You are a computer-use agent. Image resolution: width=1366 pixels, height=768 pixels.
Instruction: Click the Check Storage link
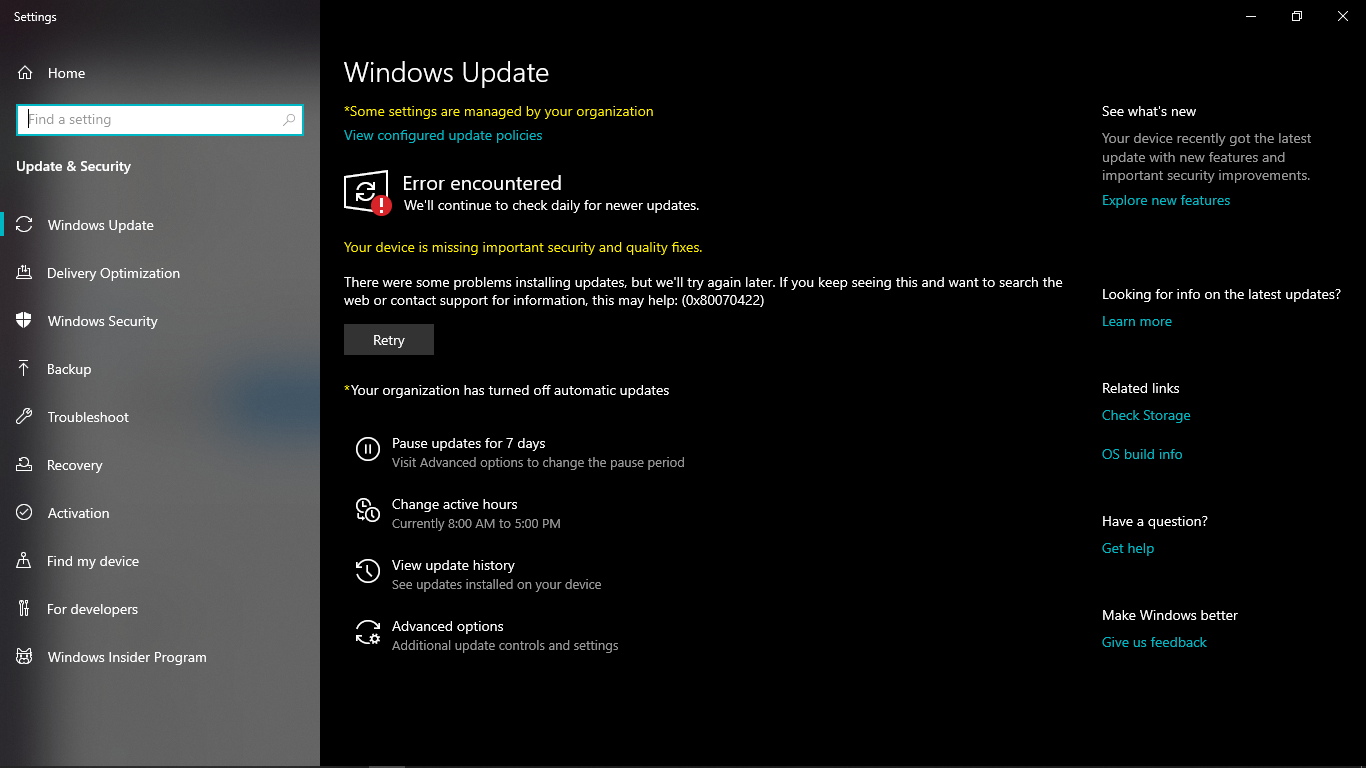click(1146, 415)
